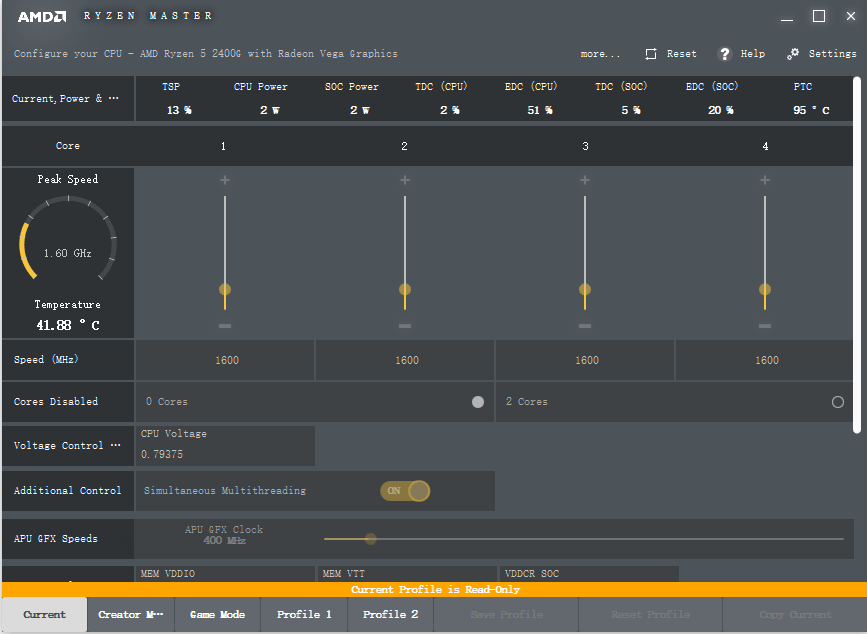Switch to the Game Mode tab
867x634 pixels.
click(217, 615)
